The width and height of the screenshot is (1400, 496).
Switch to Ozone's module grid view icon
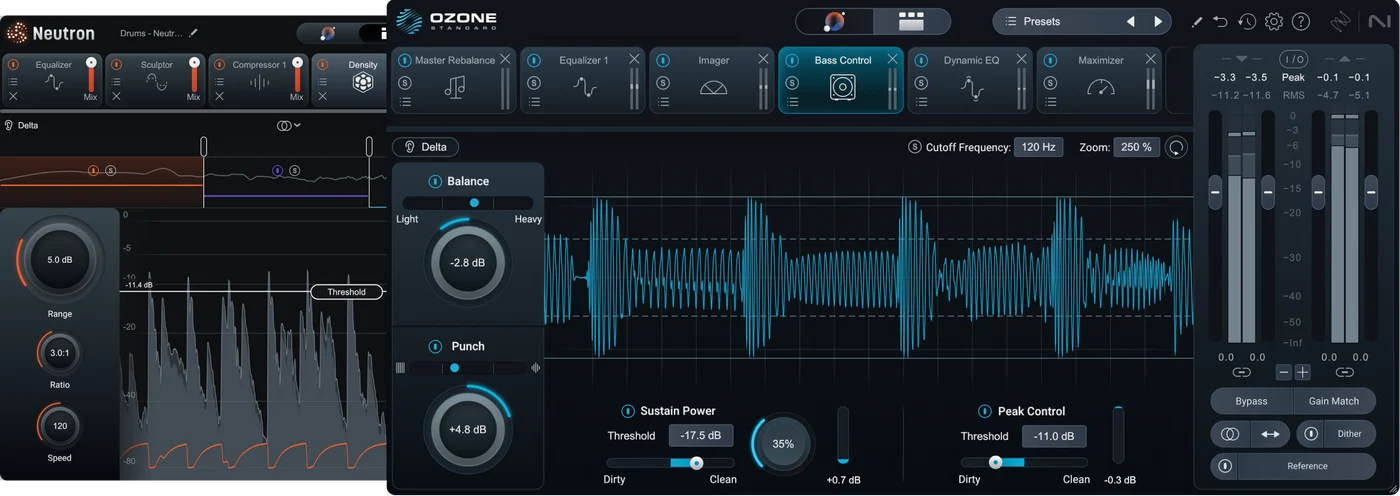[x=911, y=21]
